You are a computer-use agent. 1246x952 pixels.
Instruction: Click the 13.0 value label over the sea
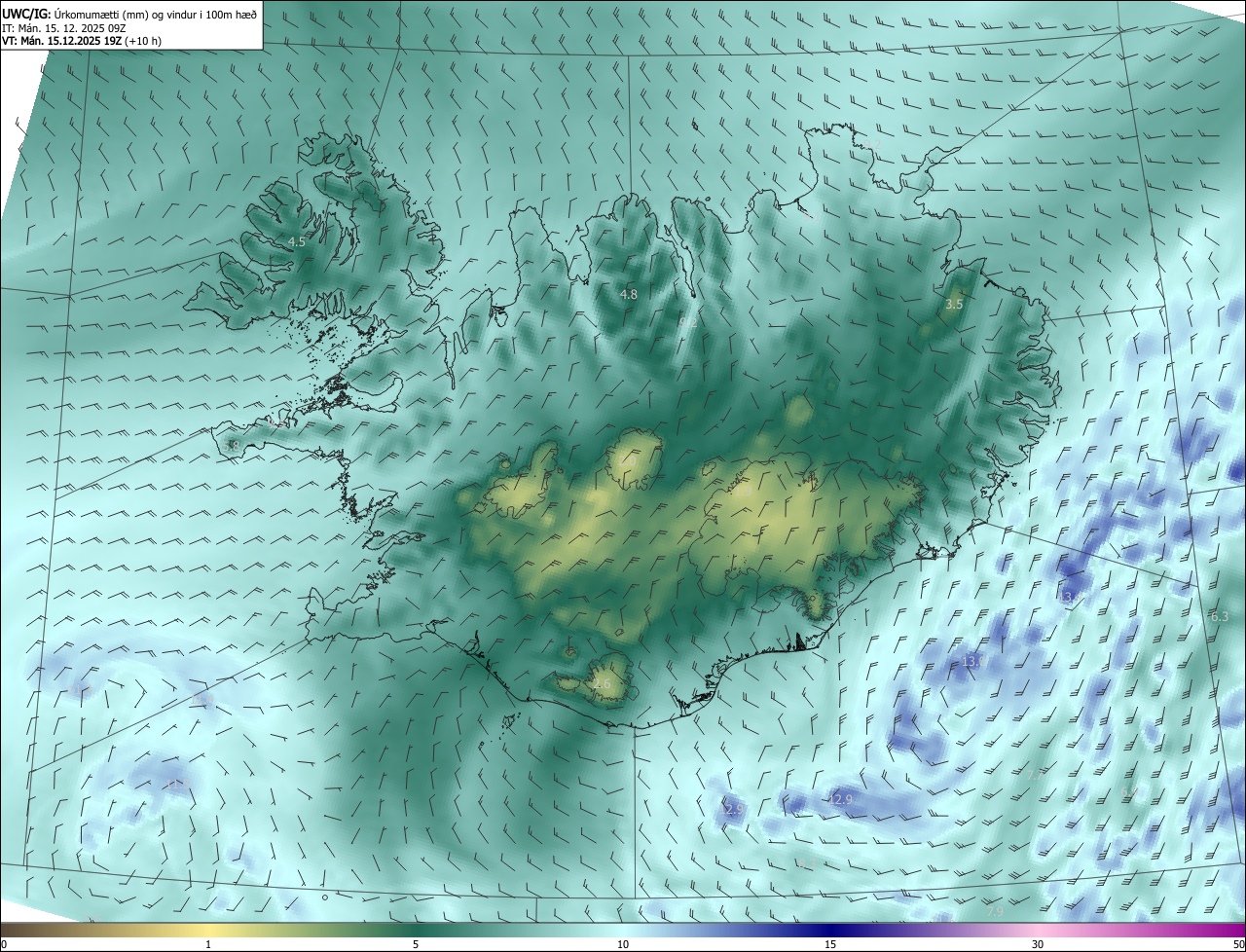pyautogui.click(x=973, y=661)
